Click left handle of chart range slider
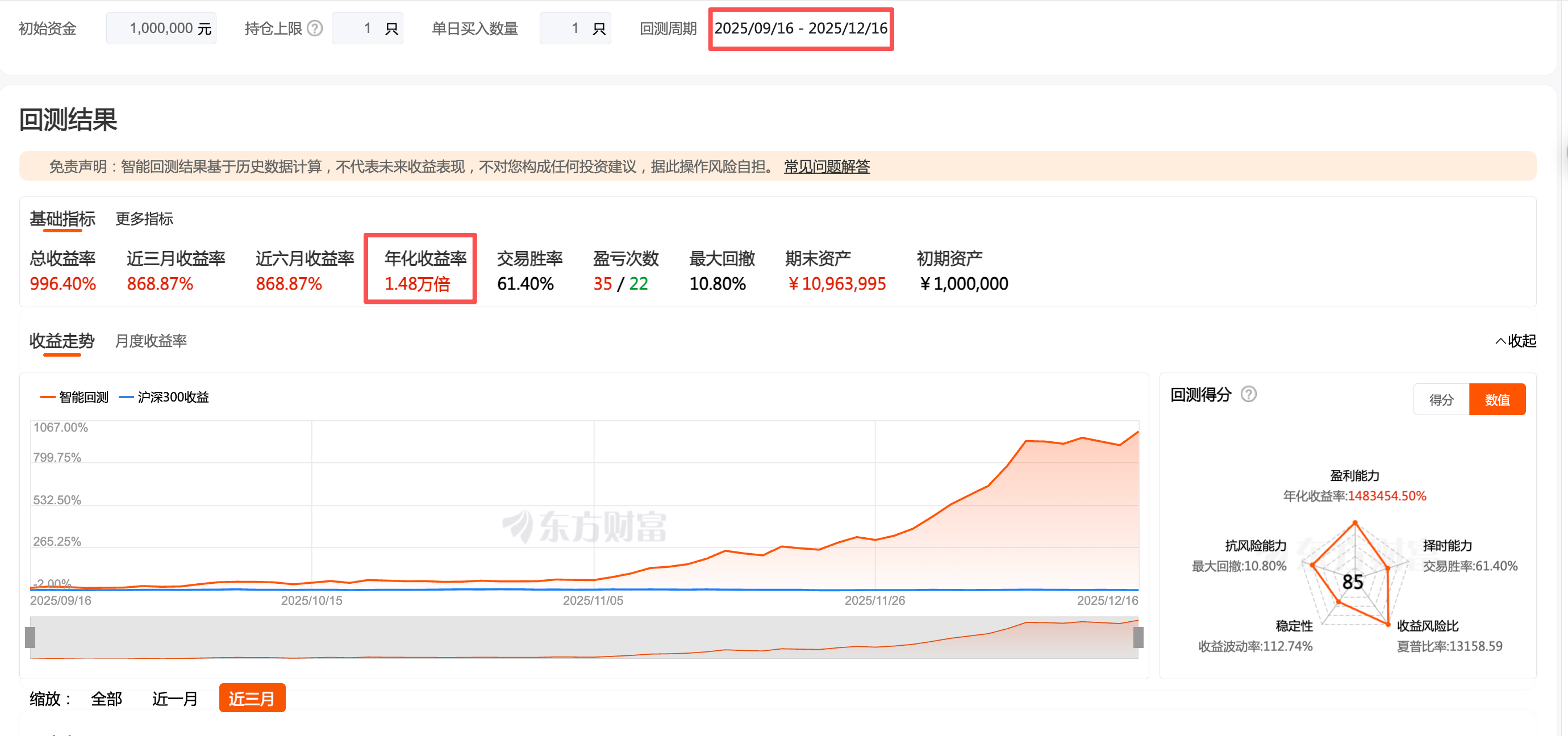The height and width of the screenshot is (736, 1568). click(x=30, y=637)
